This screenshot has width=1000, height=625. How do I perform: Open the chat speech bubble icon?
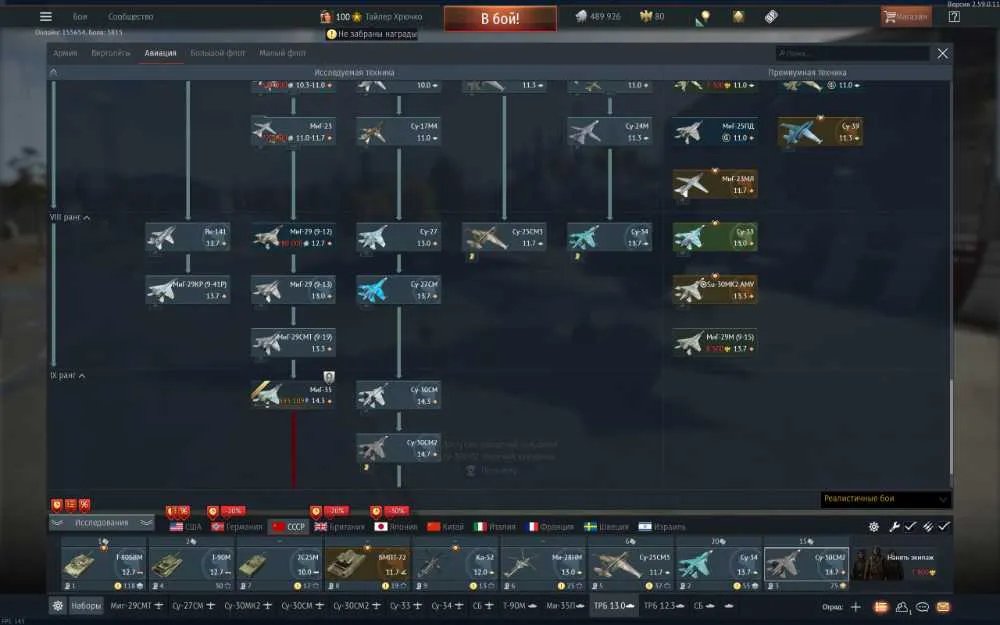(922, 607)
